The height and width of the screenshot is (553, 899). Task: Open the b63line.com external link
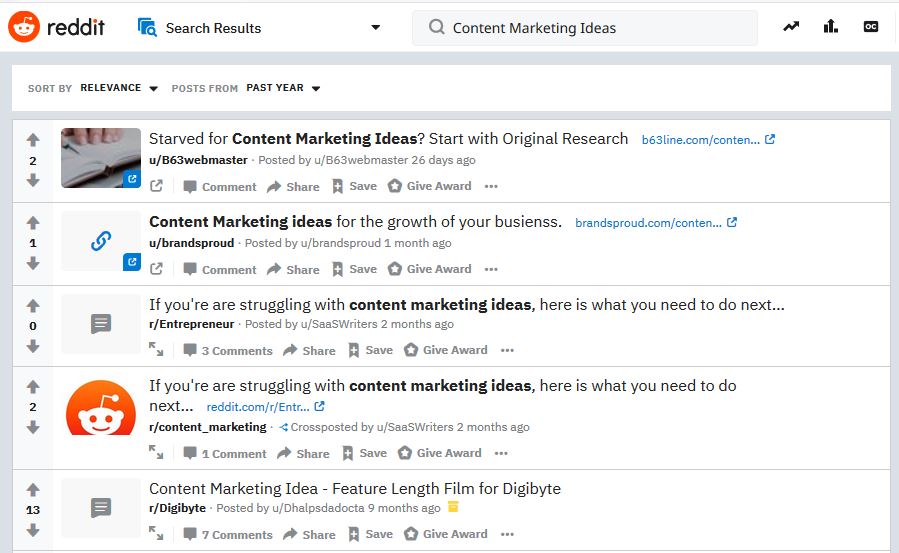coord(708,140)
